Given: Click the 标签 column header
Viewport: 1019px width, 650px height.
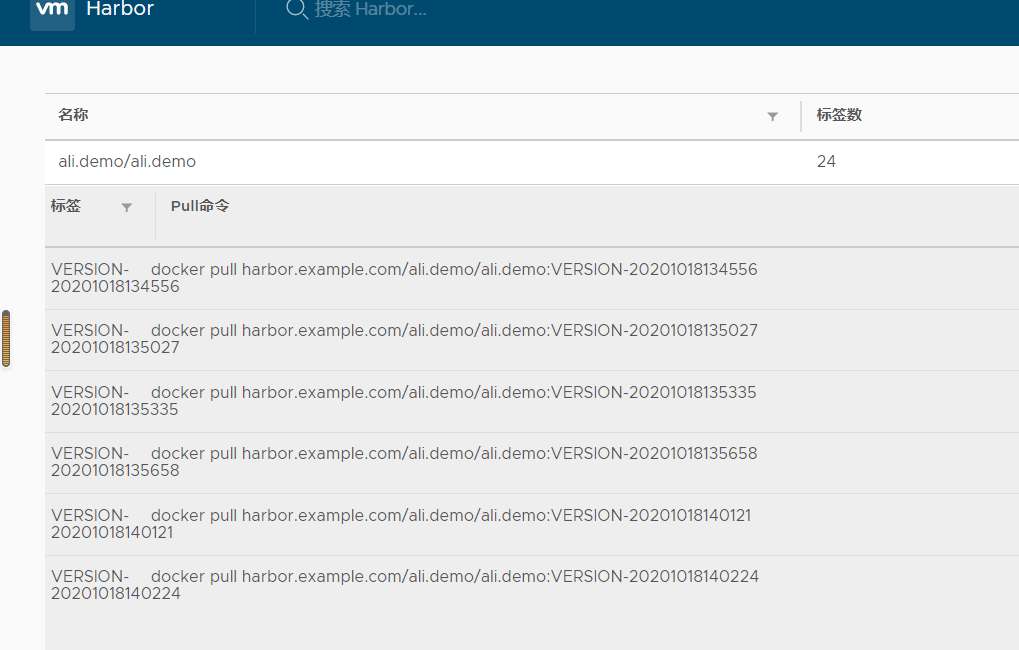Looking at the screenshot, I should pyautogui.click(x=64, y=206).
